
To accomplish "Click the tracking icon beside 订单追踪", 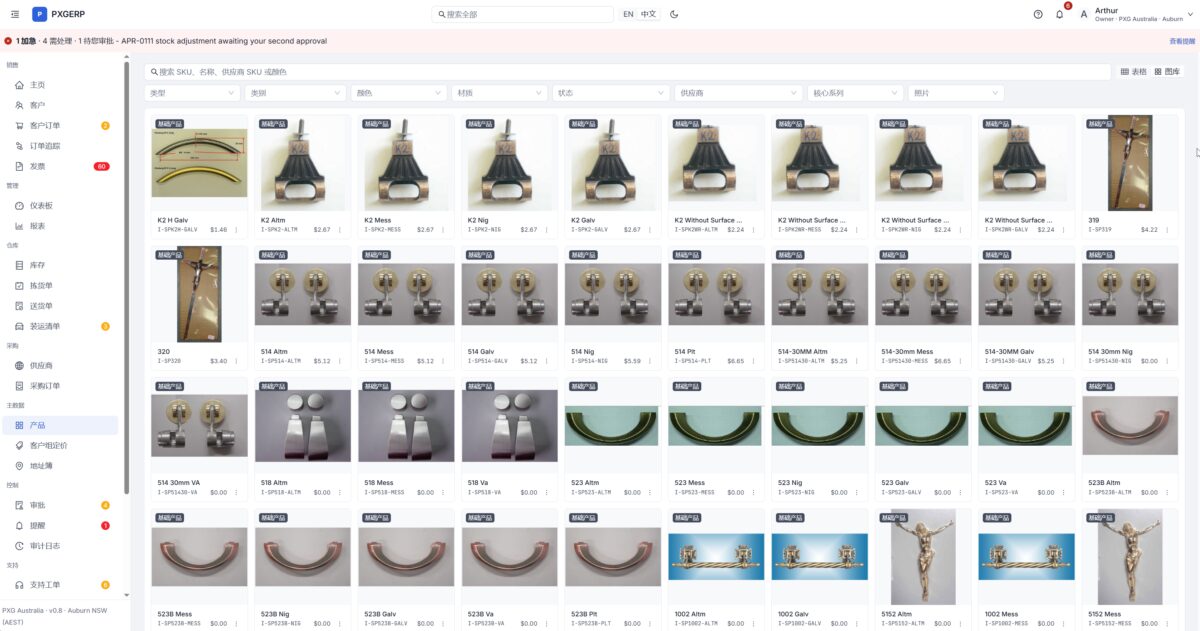I will coord(20,146).
